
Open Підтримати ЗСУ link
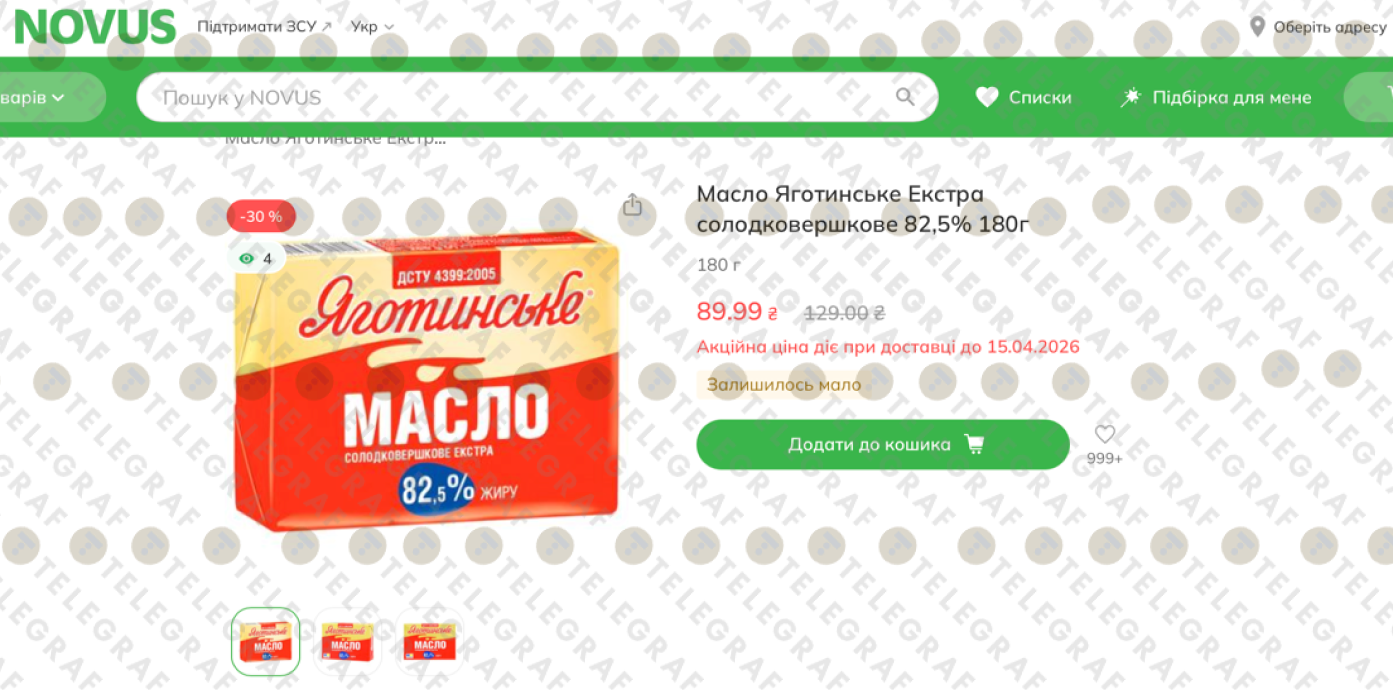(264, 27)
